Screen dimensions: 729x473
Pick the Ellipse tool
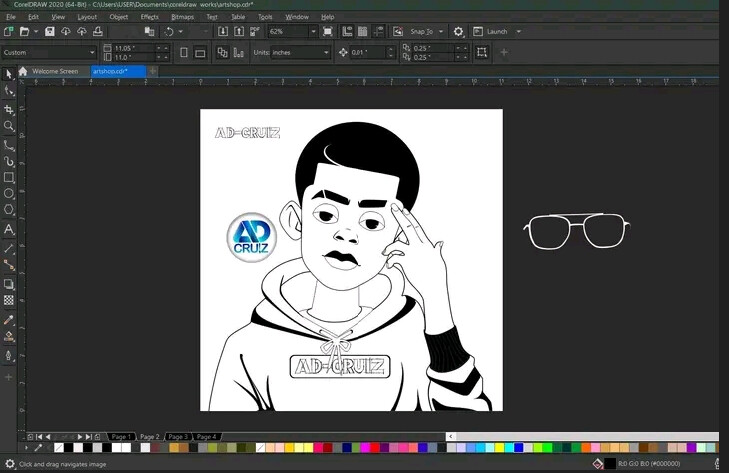pos(9,194)
